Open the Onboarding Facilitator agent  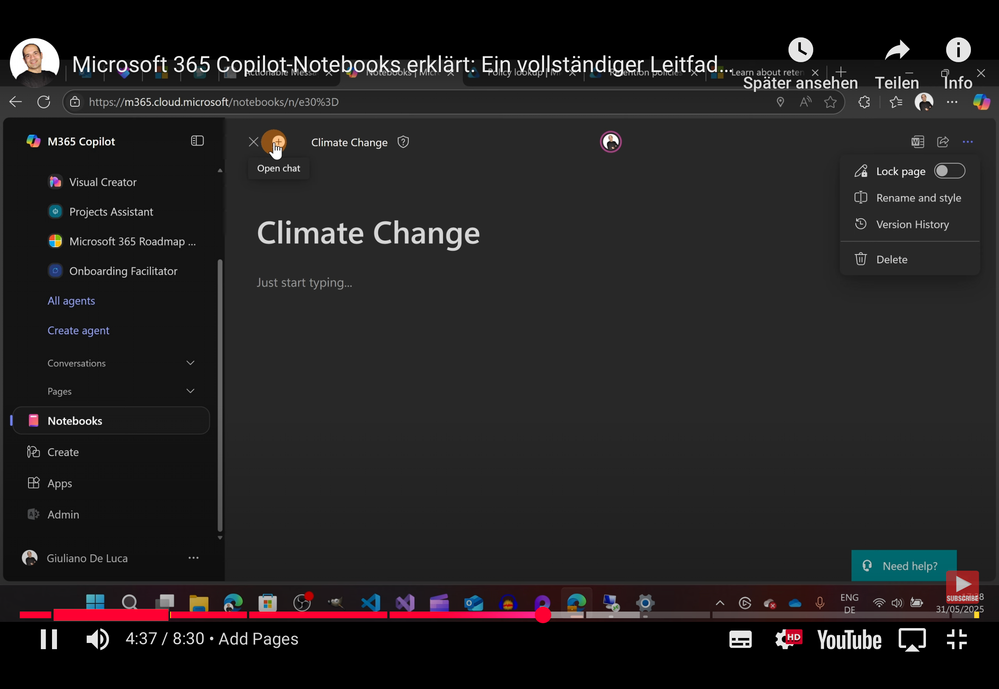(113, 271)
